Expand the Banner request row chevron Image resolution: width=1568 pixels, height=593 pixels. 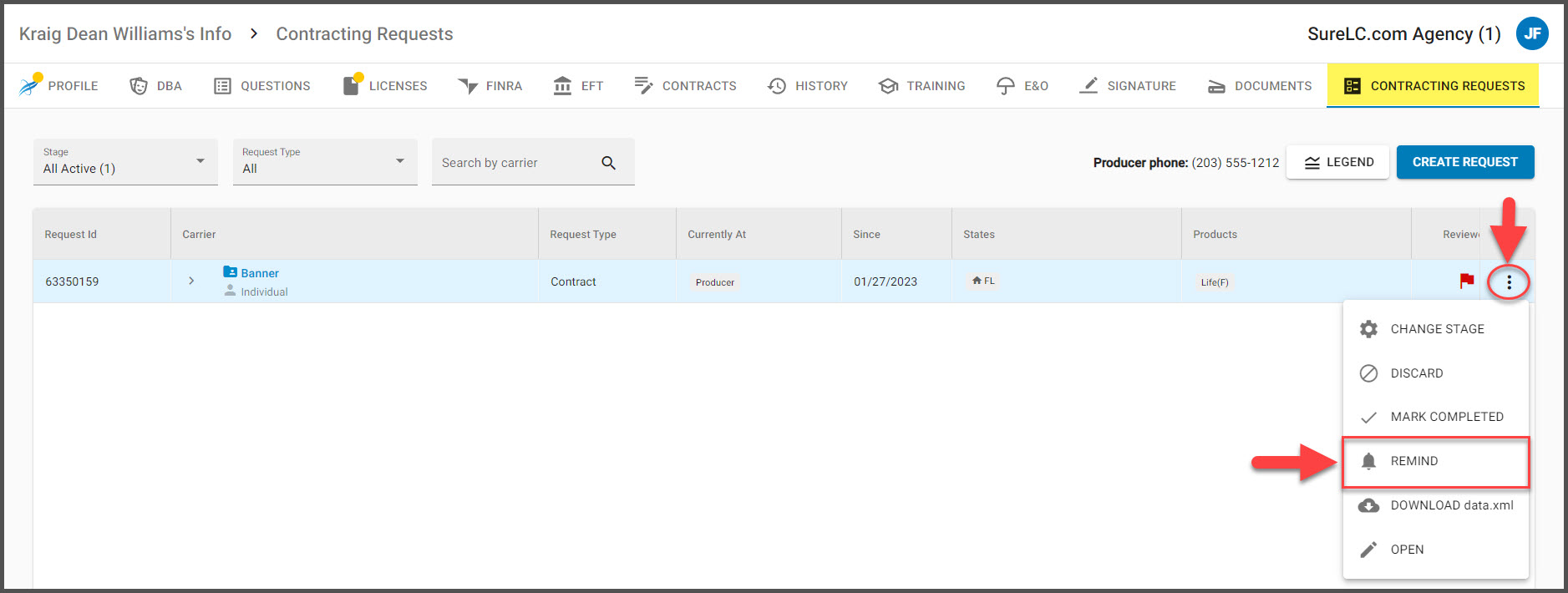click(x=191, y=281)
